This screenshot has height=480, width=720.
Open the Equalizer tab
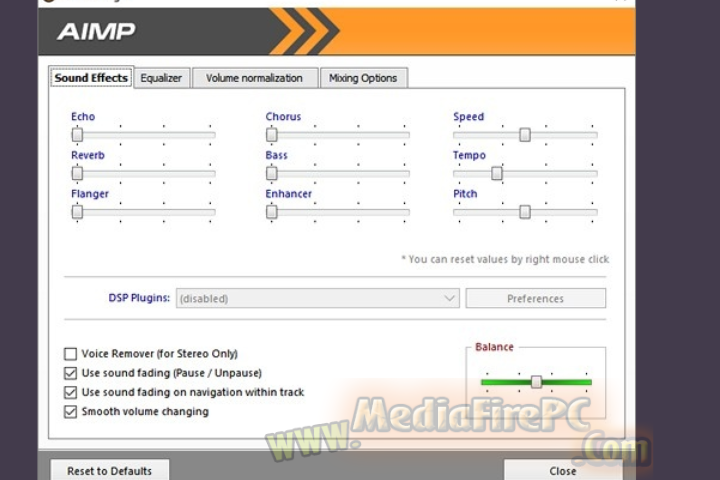tap(161, 78)
